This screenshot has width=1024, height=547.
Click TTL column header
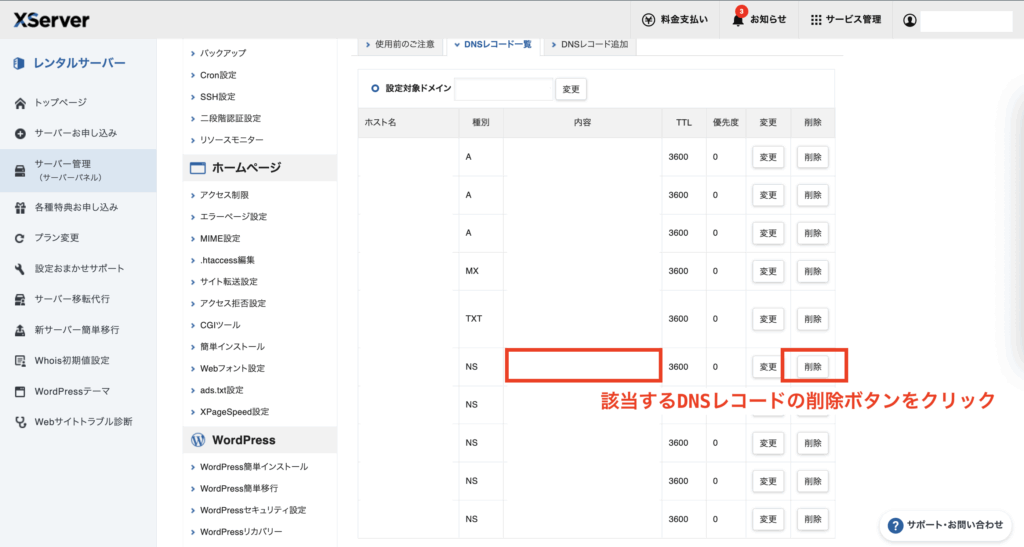click(684, 123)
